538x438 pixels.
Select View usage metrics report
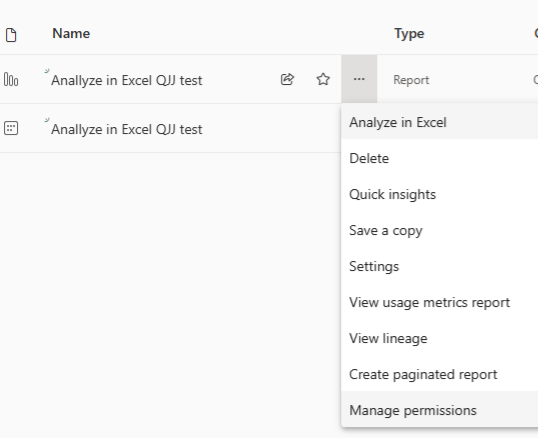coord(440,303)
